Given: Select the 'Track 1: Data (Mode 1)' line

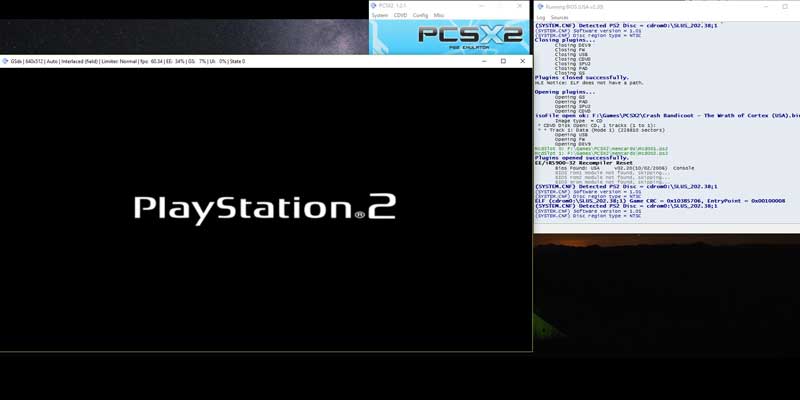Looking at the screenshot, I should click(x=601, y=130).
